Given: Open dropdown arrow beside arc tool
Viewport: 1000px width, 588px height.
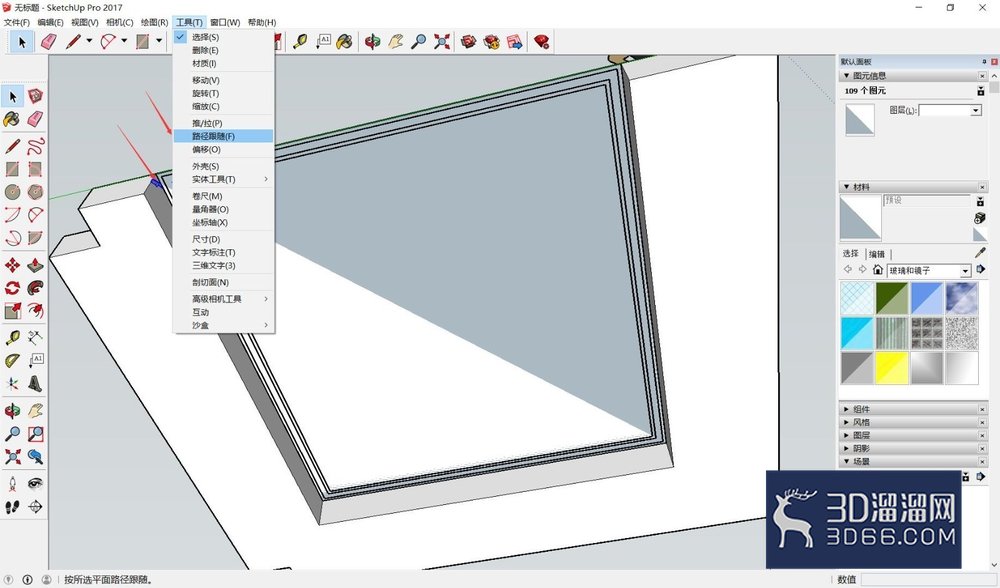Looking at the screenshot, I should coord(124,41).
